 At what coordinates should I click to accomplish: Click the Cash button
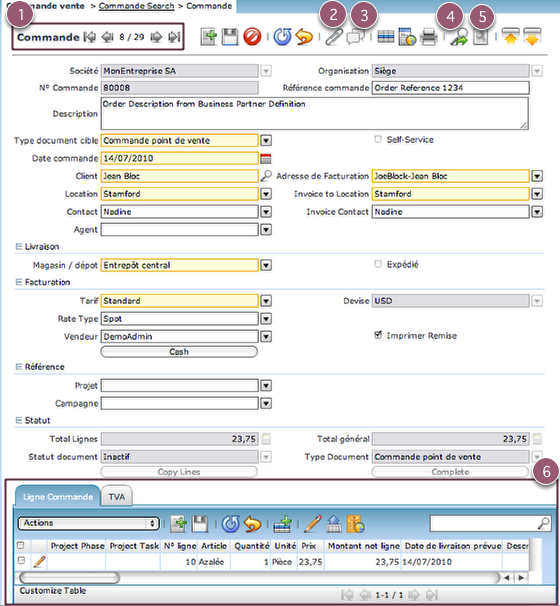[x=179, y=352]
